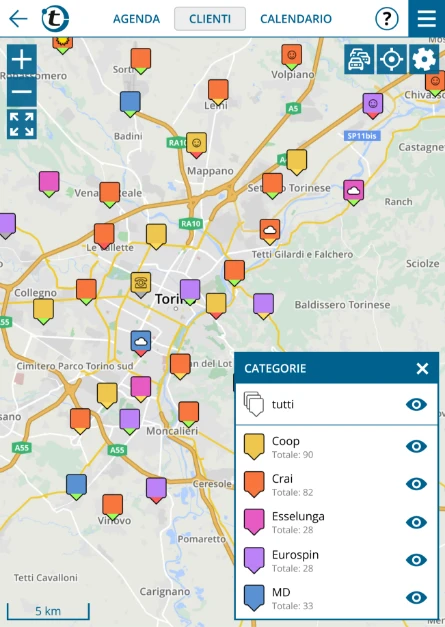Hide the MD category
The width and height of the screenshot is (445, 627).
point(416,597)
